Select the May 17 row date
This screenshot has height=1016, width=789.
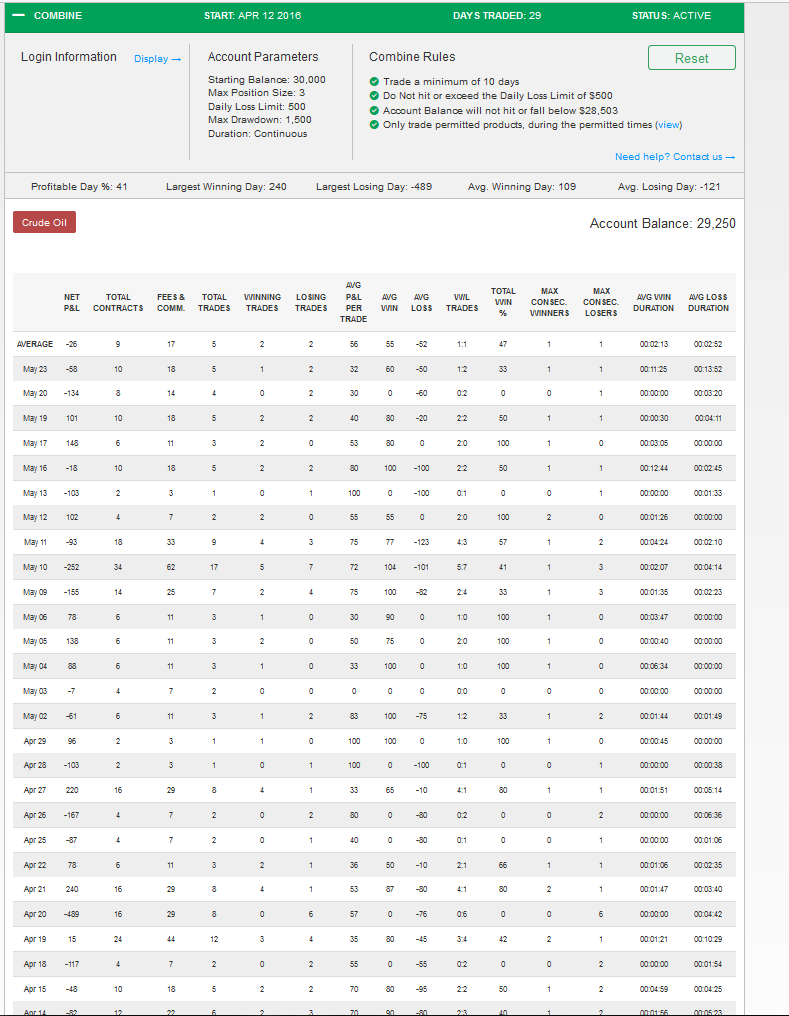pos(35,443)
